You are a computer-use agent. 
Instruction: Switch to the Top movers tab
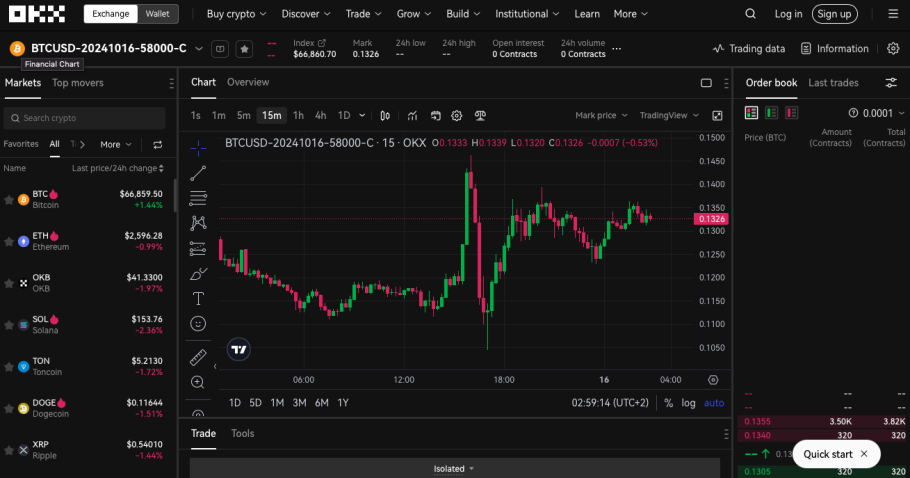coord(78,83)
